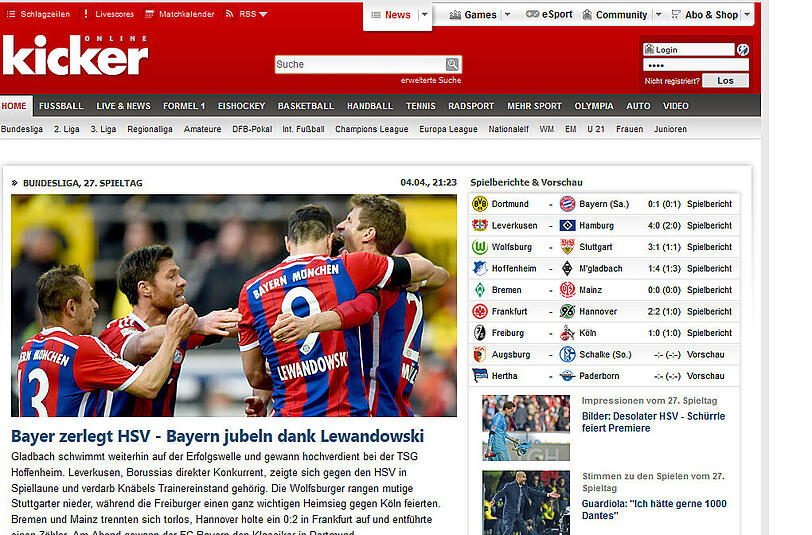Select HOME in main navigation
The height and width of the screenshot is (535, 812).
click(14, 106)
